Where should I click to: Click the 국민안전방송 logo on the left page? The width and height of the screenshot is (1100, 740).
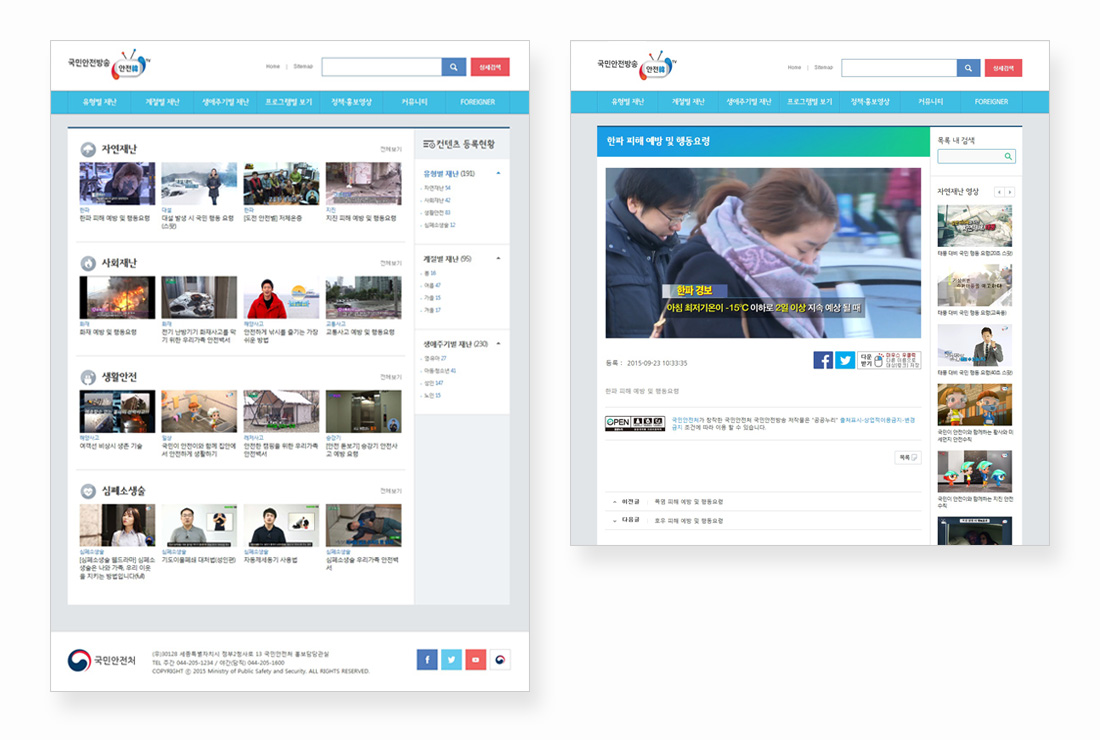(x=109, y=65)
